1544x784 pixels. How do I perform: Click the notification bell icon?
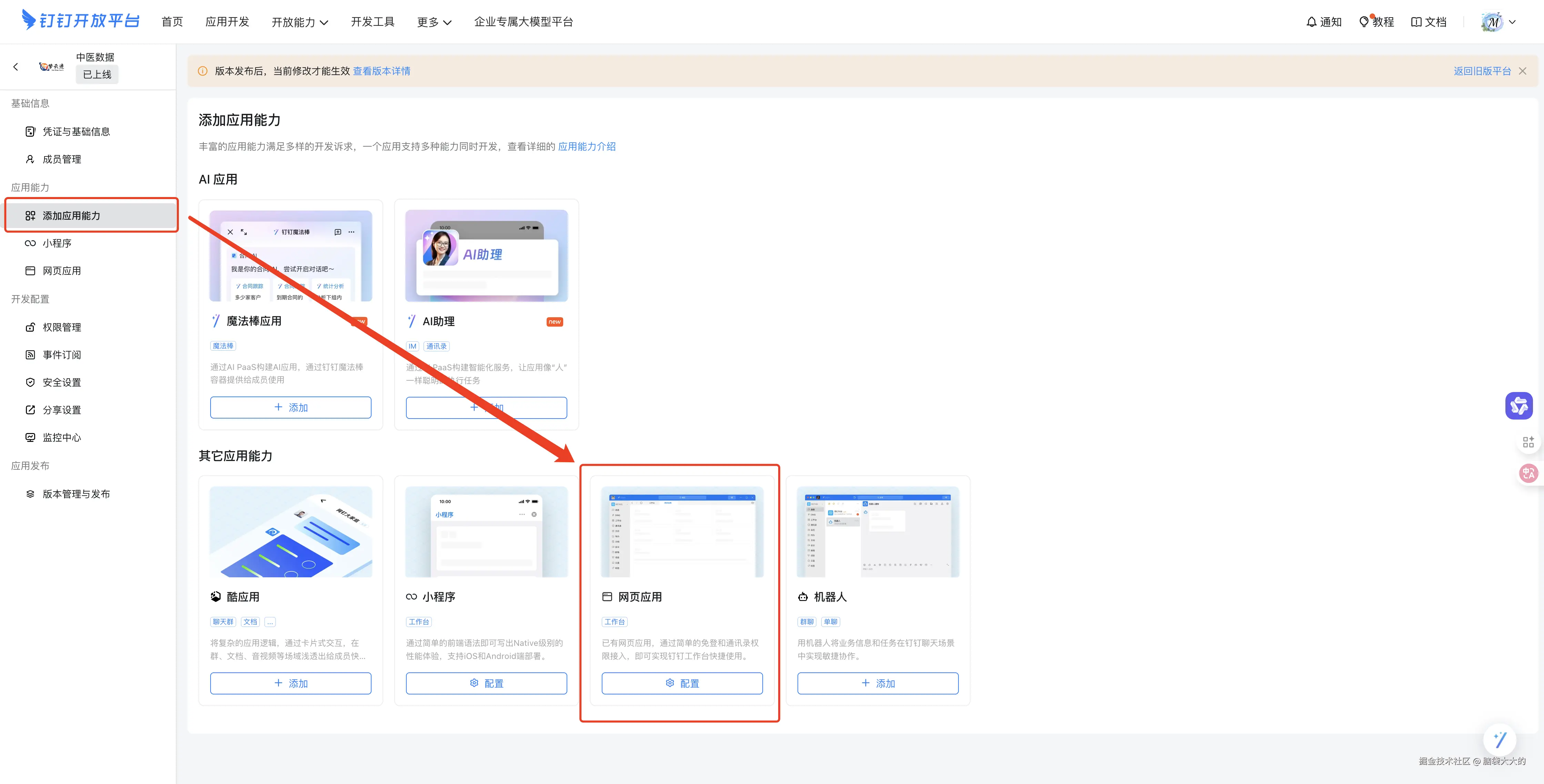pyautogui.click(x=1311, y=22)
